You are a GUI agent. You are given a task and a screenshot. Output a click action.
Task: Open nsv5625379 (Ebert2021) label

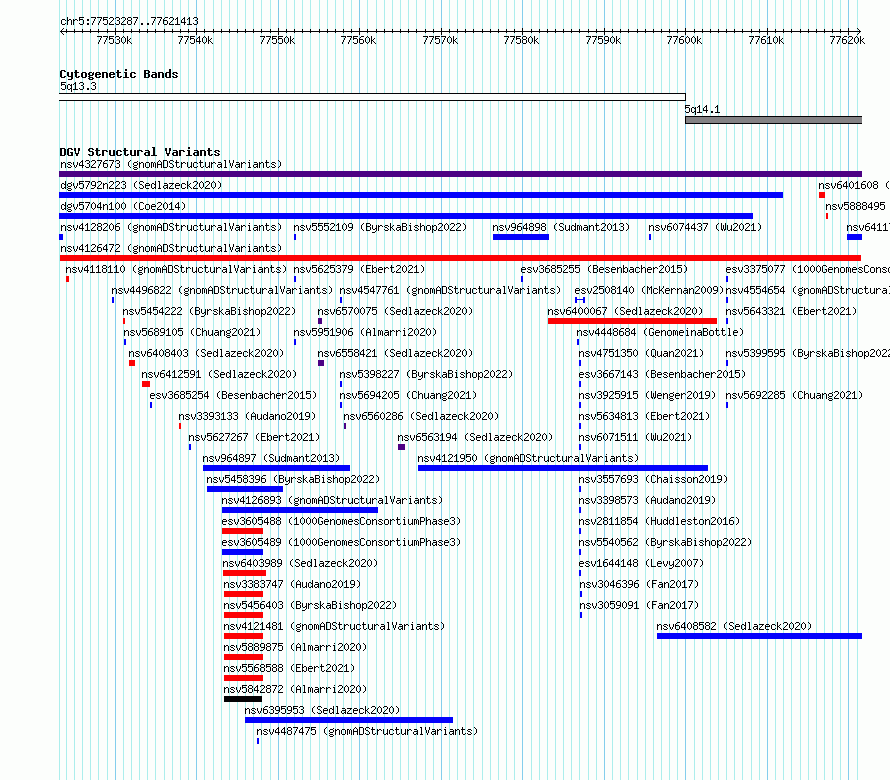(x=359, y=269)
